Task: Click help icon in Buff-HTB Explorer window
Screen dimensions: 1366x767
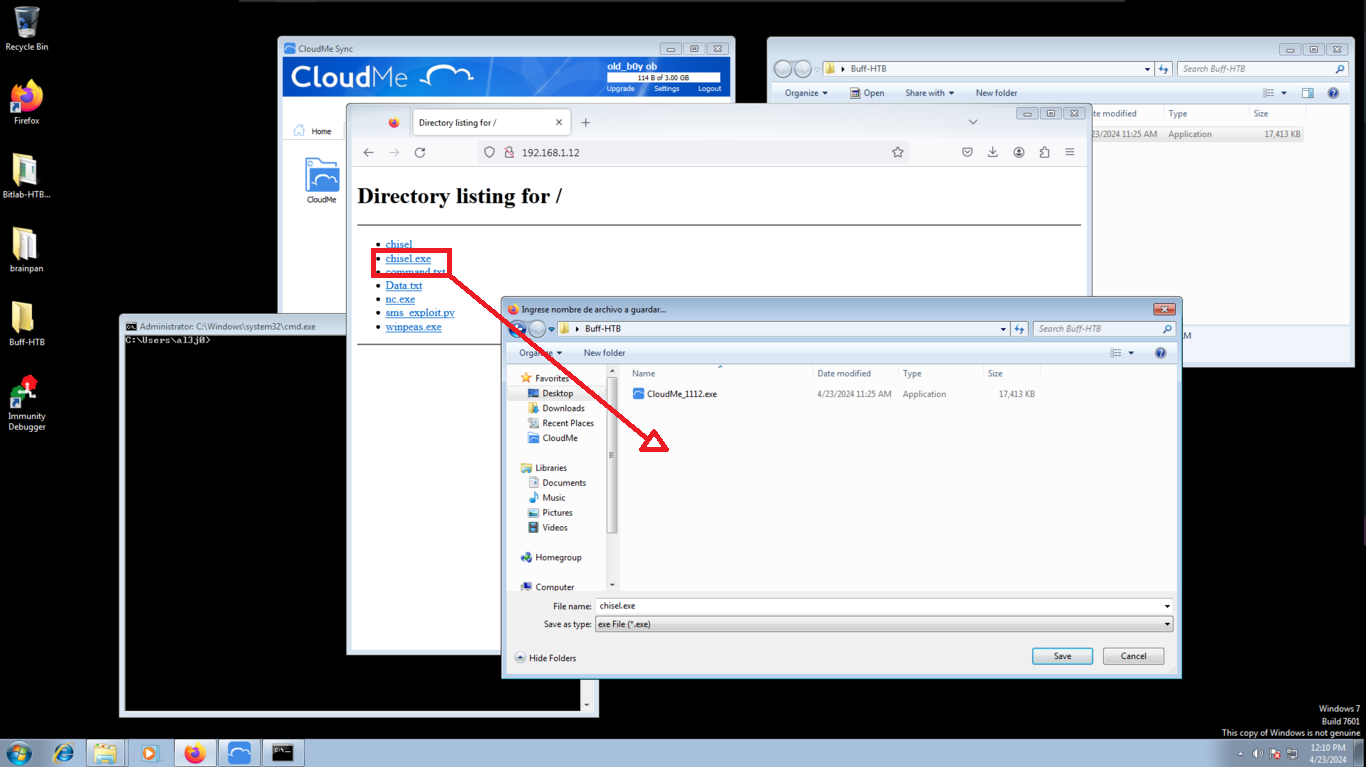Action: [1333, 93]
